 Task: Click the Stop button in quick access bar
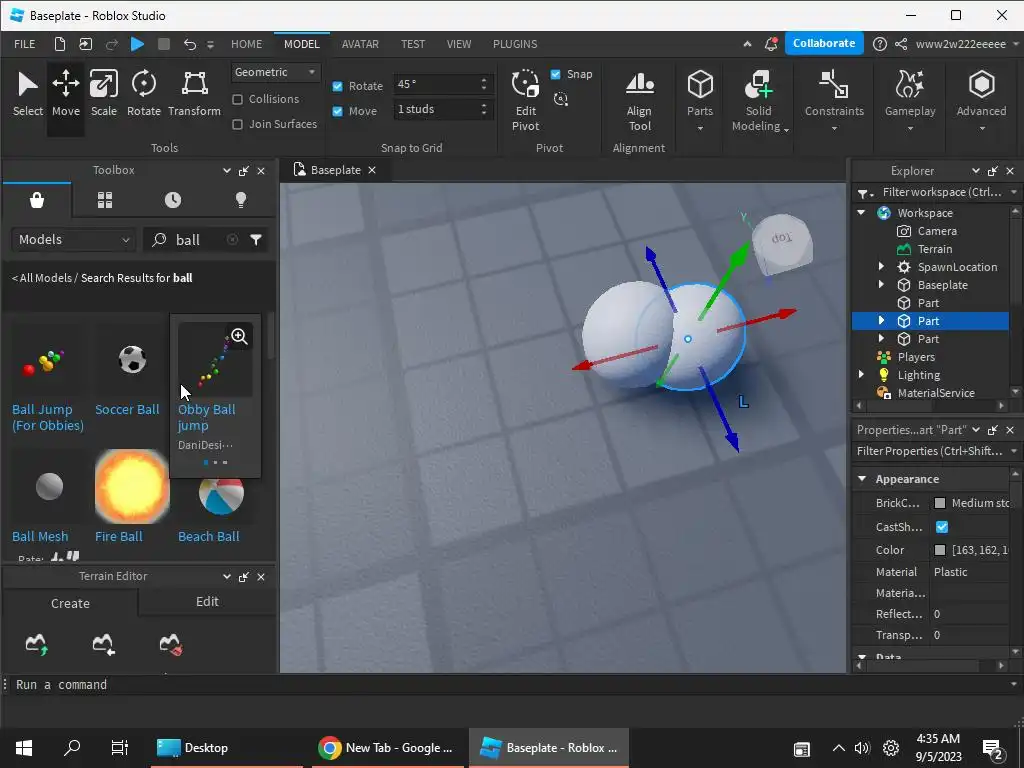tap(164, 44)
